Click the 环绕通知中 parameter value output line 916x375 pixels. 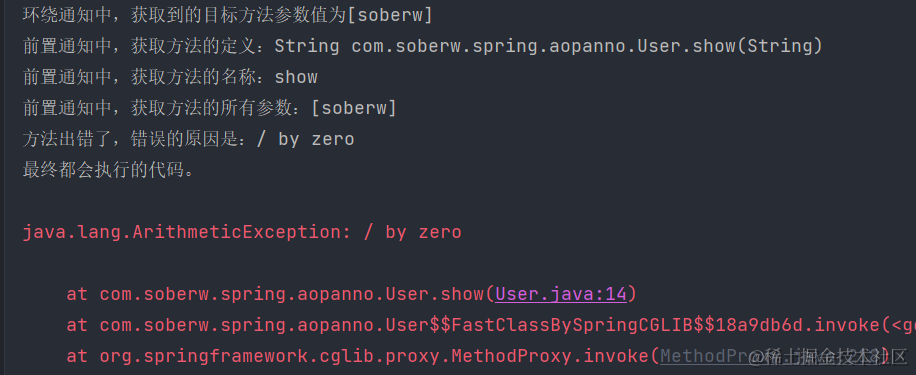[x=227, y=15]
